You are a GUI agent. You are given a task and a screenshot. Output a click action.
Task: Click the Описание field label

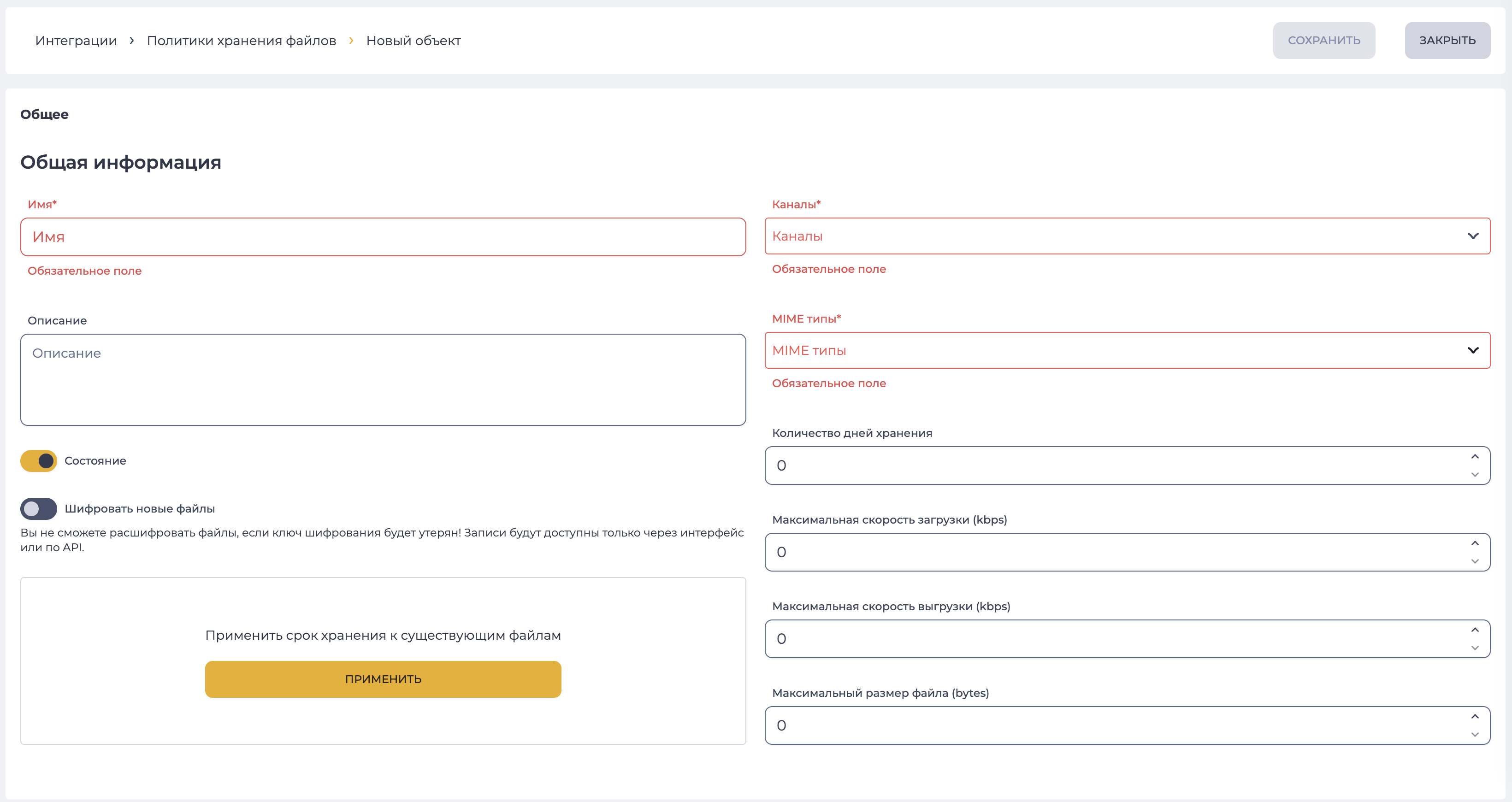tap(57, 321)
